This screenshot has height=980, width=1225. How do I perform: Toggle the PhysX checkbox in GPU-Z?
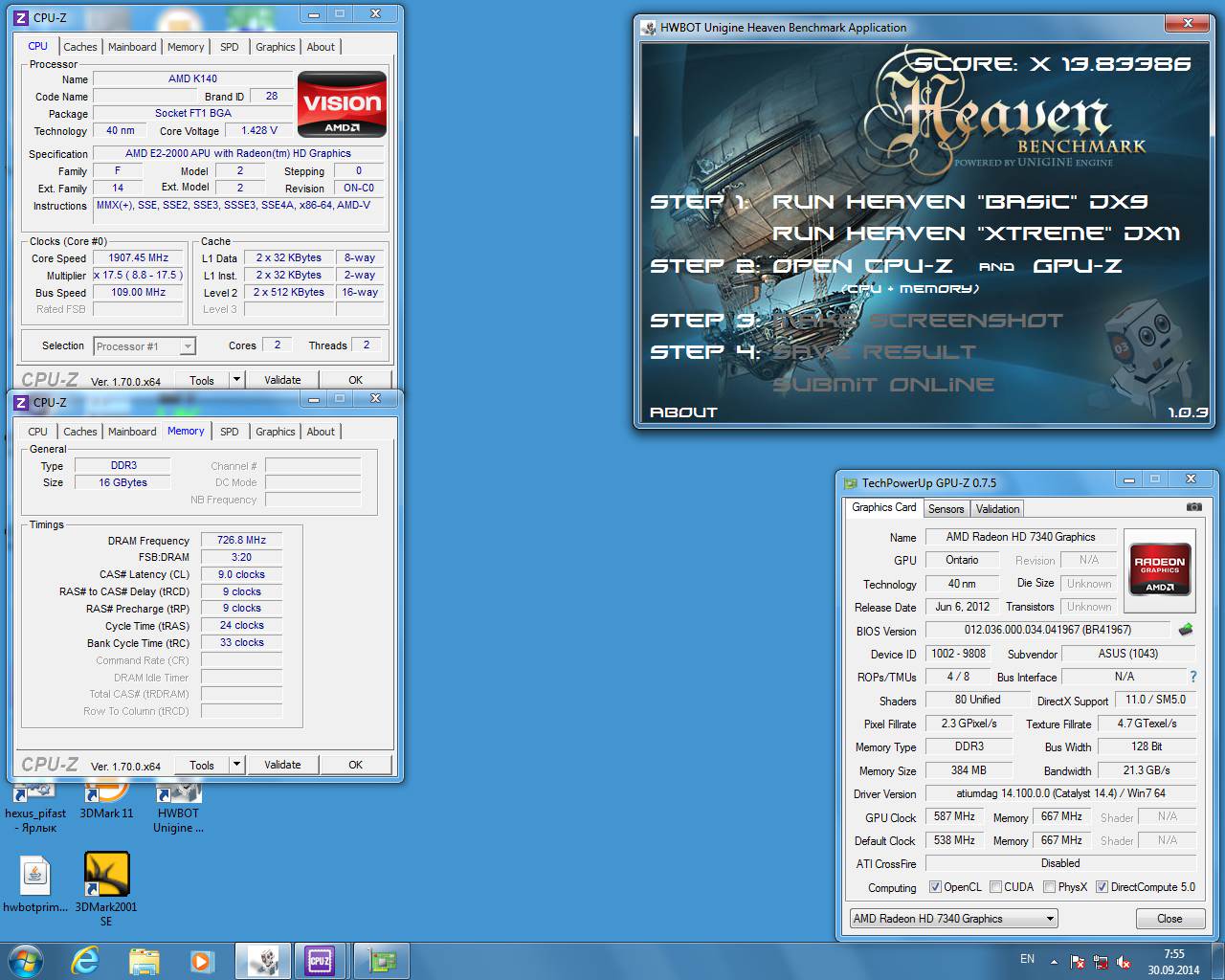(1049, 887)
